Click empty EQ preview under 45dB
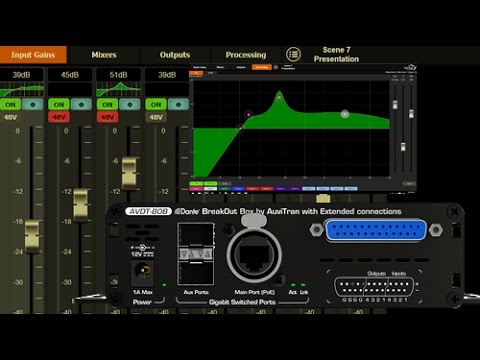Viewport: 480px width, 360px height. (70, 89)
